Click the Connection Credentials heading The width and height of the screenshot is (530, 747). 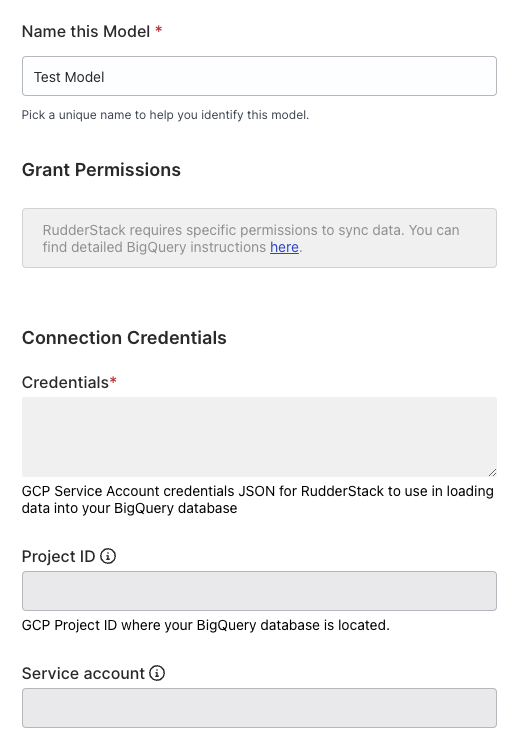[x=124, y=338]
